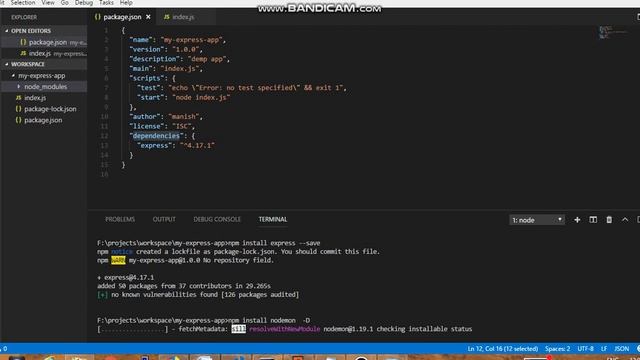Open the terminal selector dropdown '1: node'
640x360 pixels.
[x=537, y=220]
